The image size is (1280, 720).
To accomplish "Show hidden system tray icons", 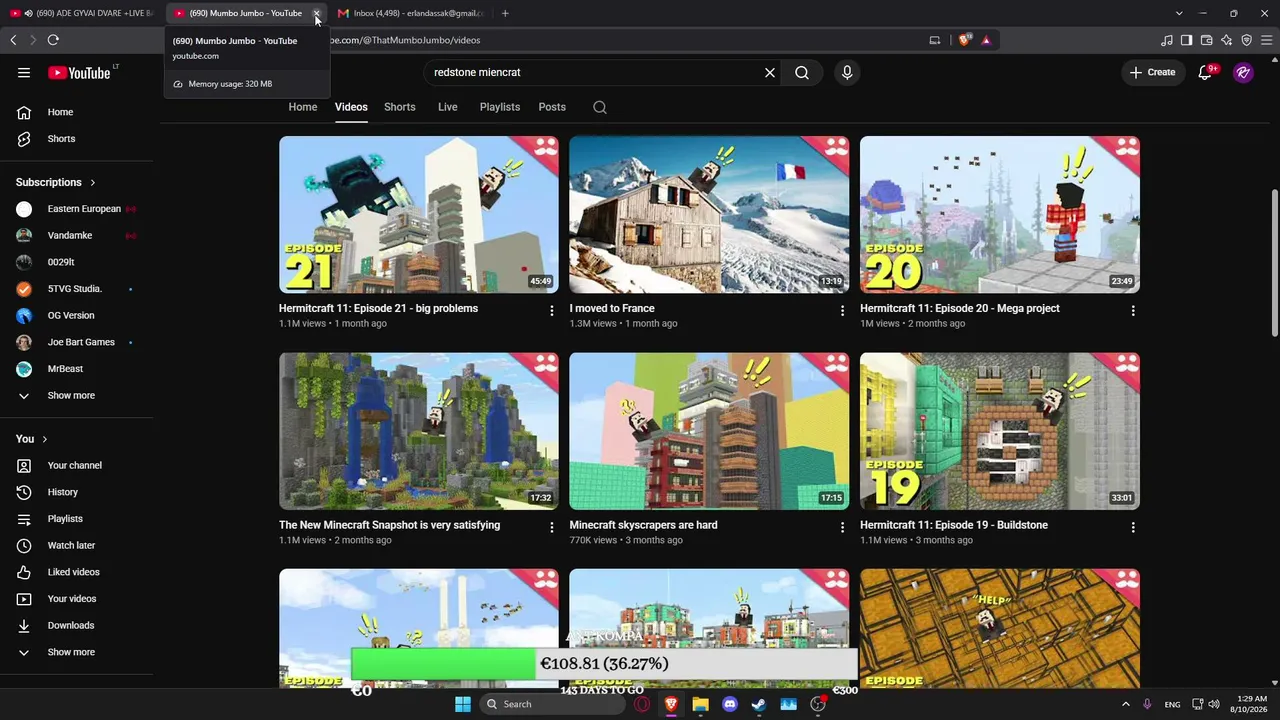I will tap(1125, 704).
